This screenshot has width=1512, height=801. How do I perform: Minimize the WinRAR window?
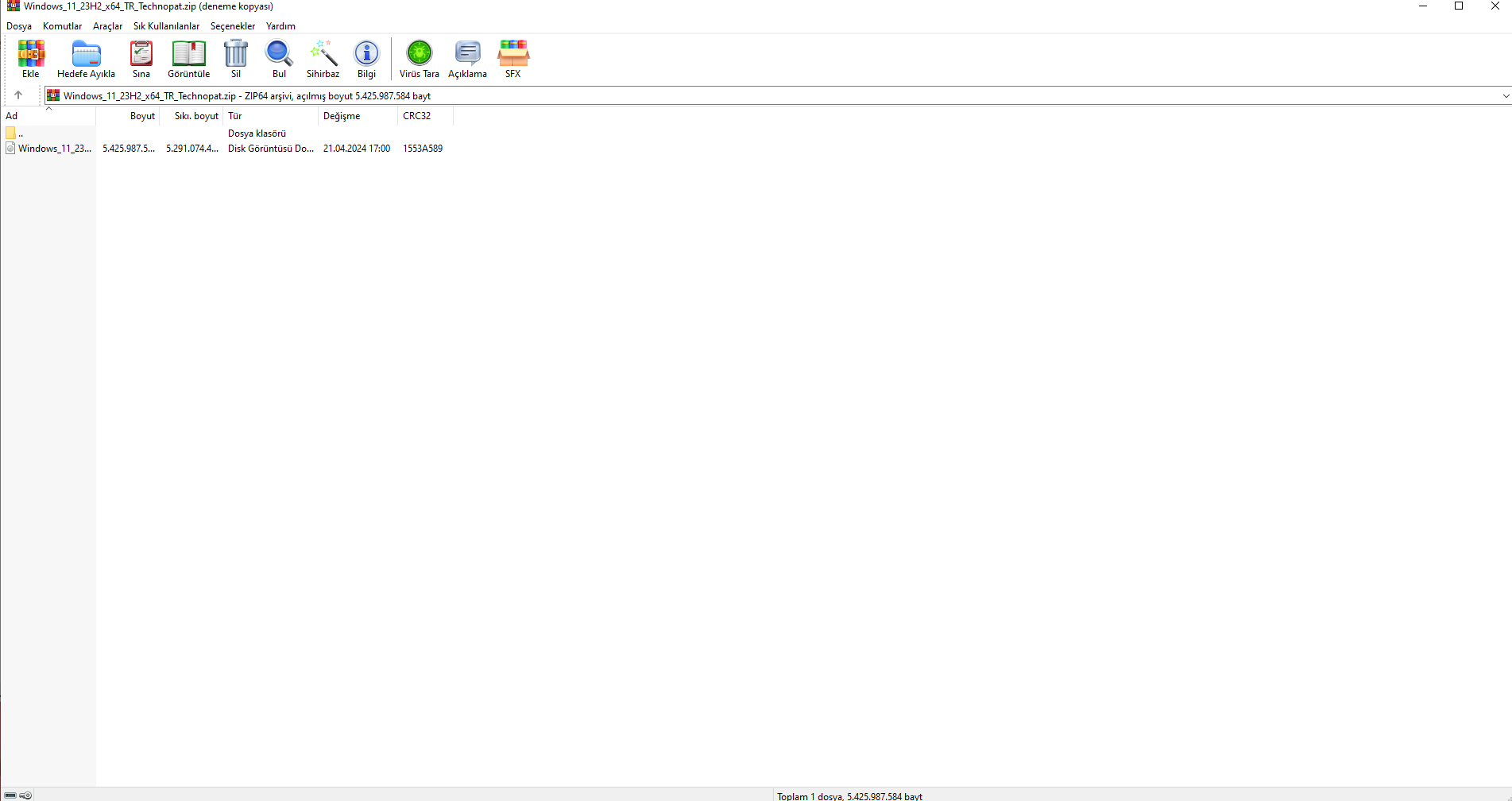(x=1423, y=6)
